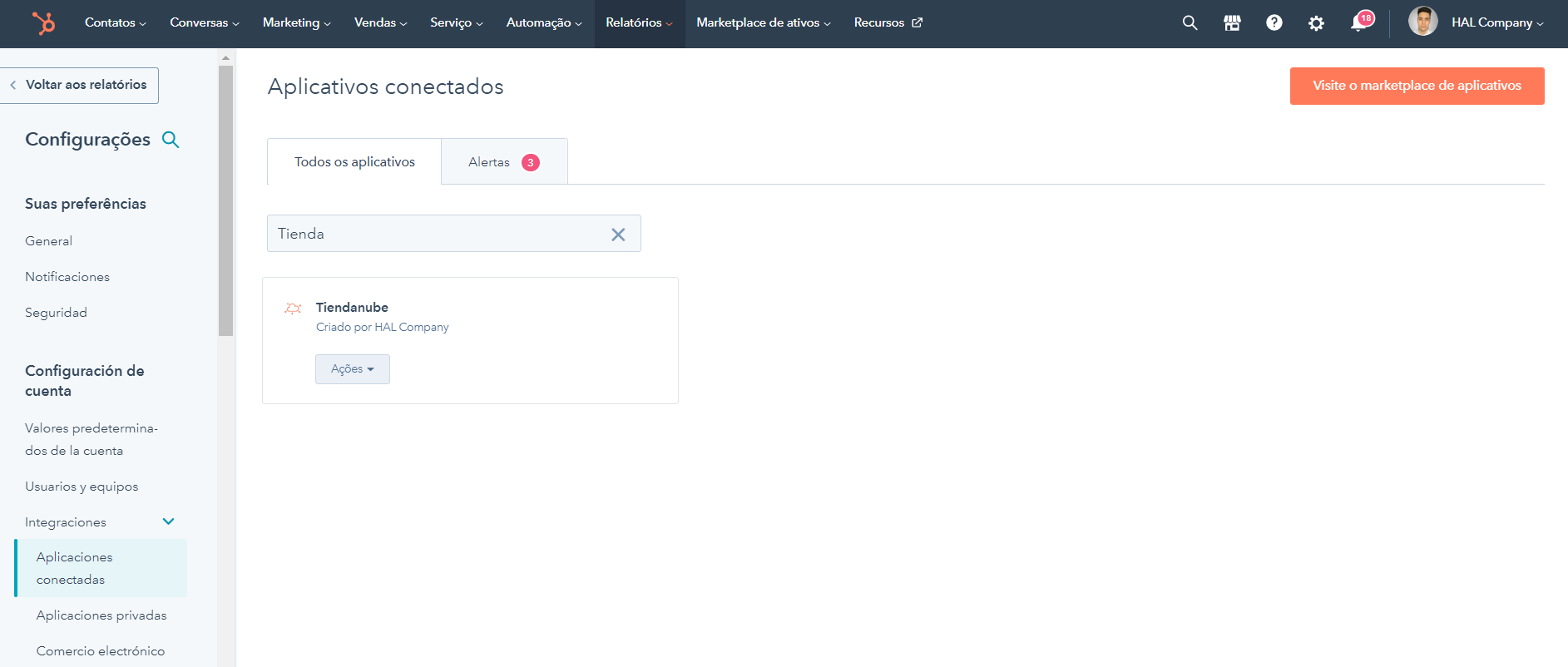This screenshot has height=667, width=1568.
Task: Open Valores predeterminados de la cuenta
Action: pyautogui.click(x=92, y=439)
